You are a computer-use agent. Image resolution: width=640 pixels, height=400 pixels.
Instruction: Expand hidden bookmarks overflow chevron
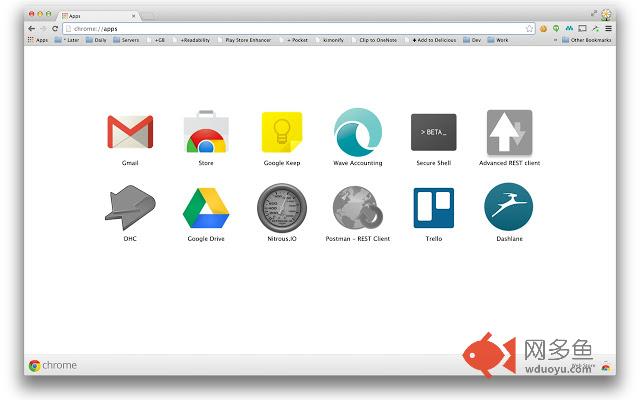coord(555,40)
